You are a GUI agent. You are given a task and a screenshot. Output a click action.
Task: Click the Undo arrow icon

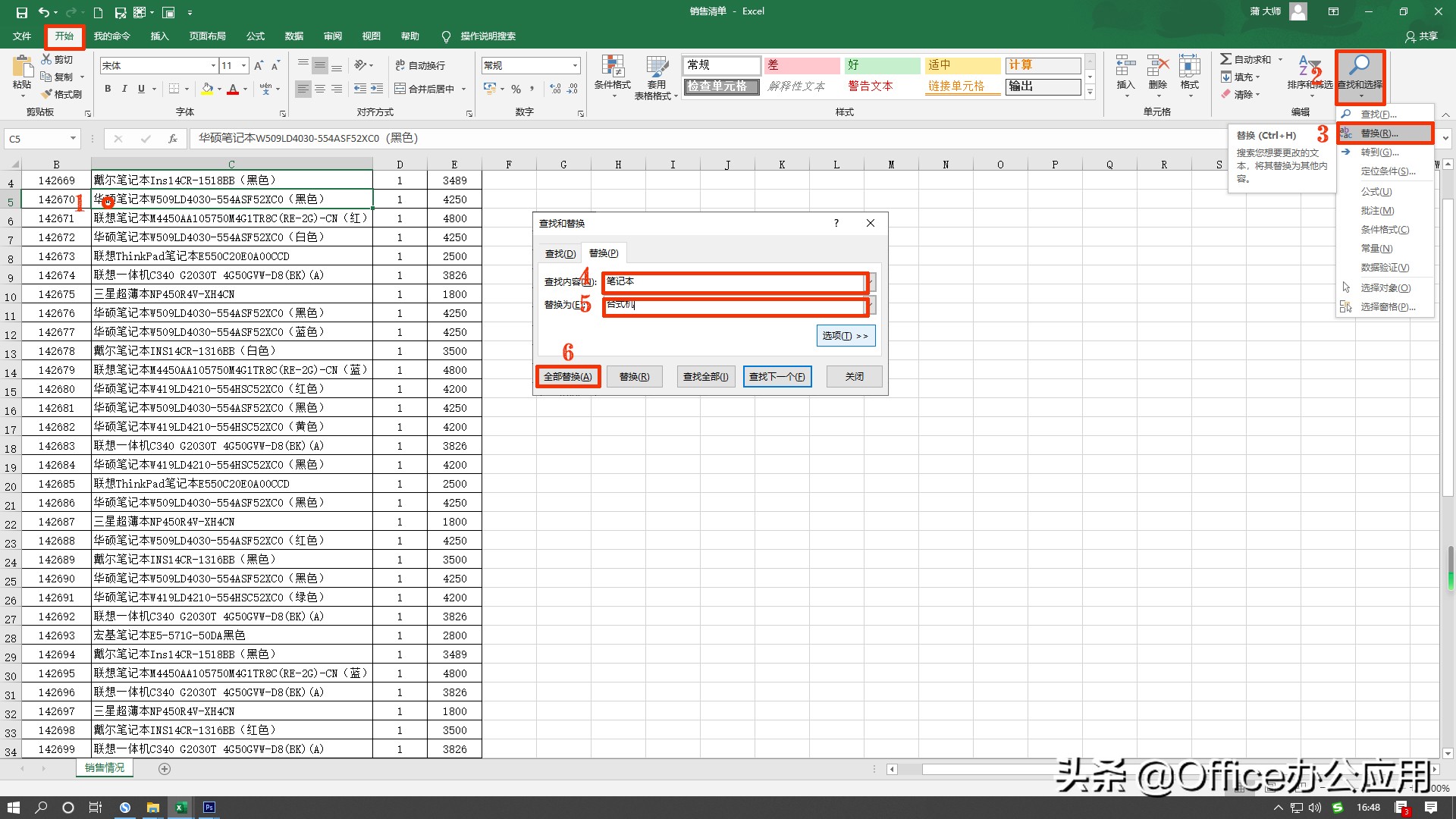coord(44,12)
